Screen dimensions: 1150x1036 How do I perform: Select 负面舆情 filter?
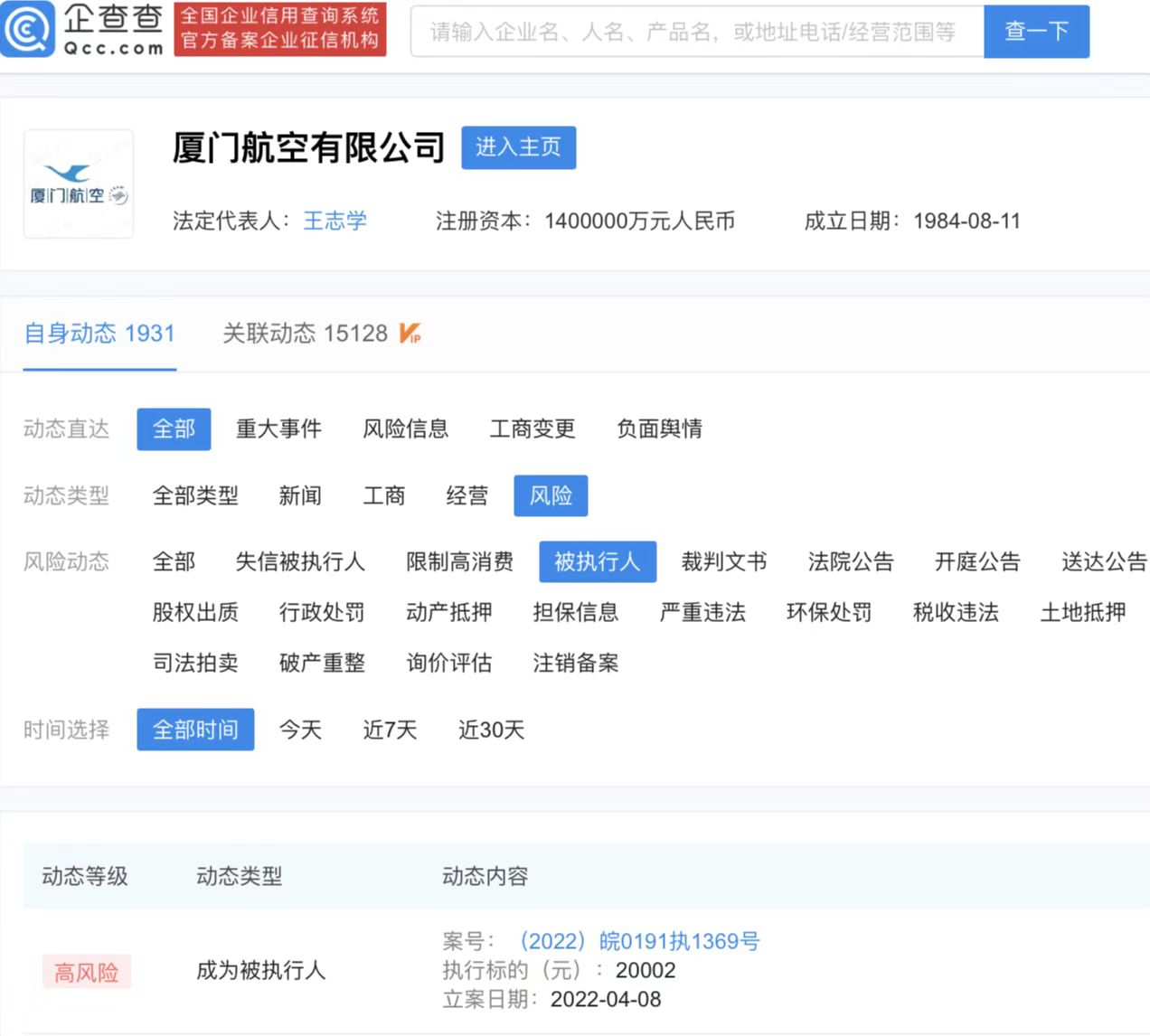point(659,429)
